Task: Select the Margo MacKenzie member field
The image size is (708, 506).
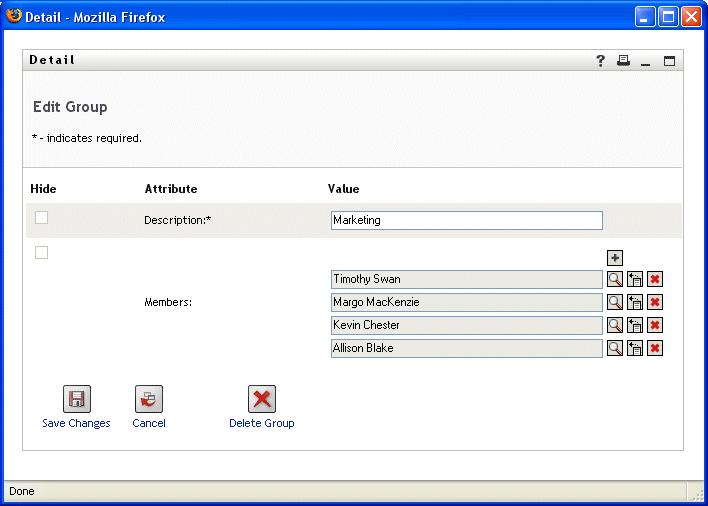Action: coord(467,302)
